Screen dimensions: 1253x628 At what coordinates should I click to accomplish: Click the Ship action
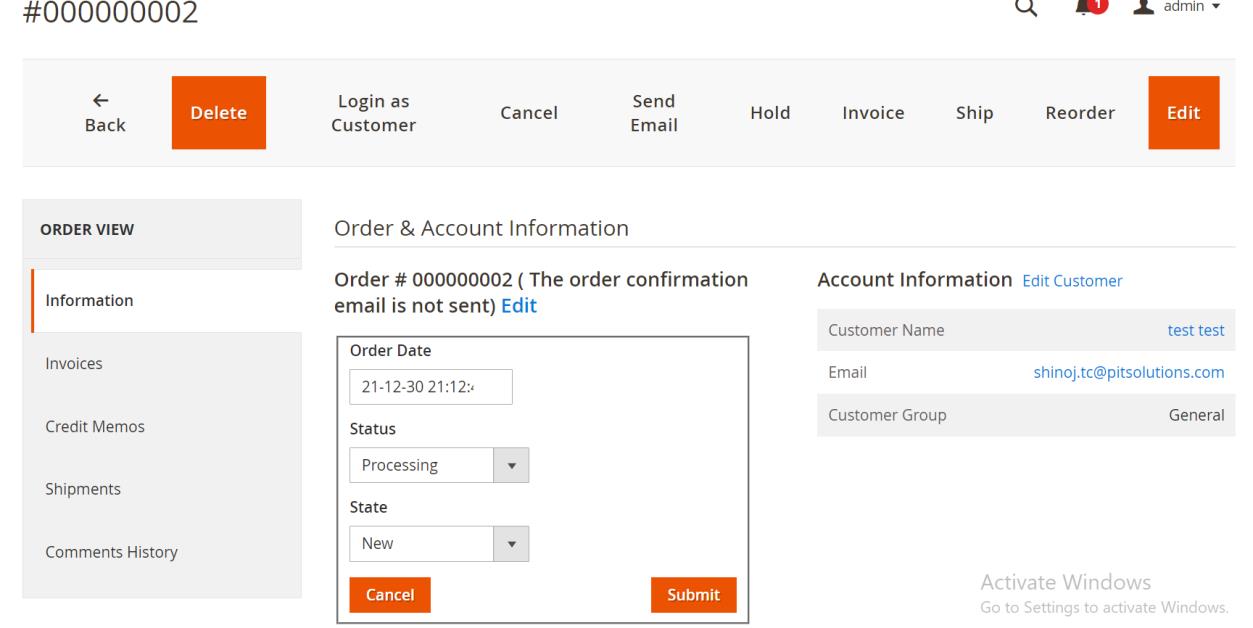coord(974,113)
